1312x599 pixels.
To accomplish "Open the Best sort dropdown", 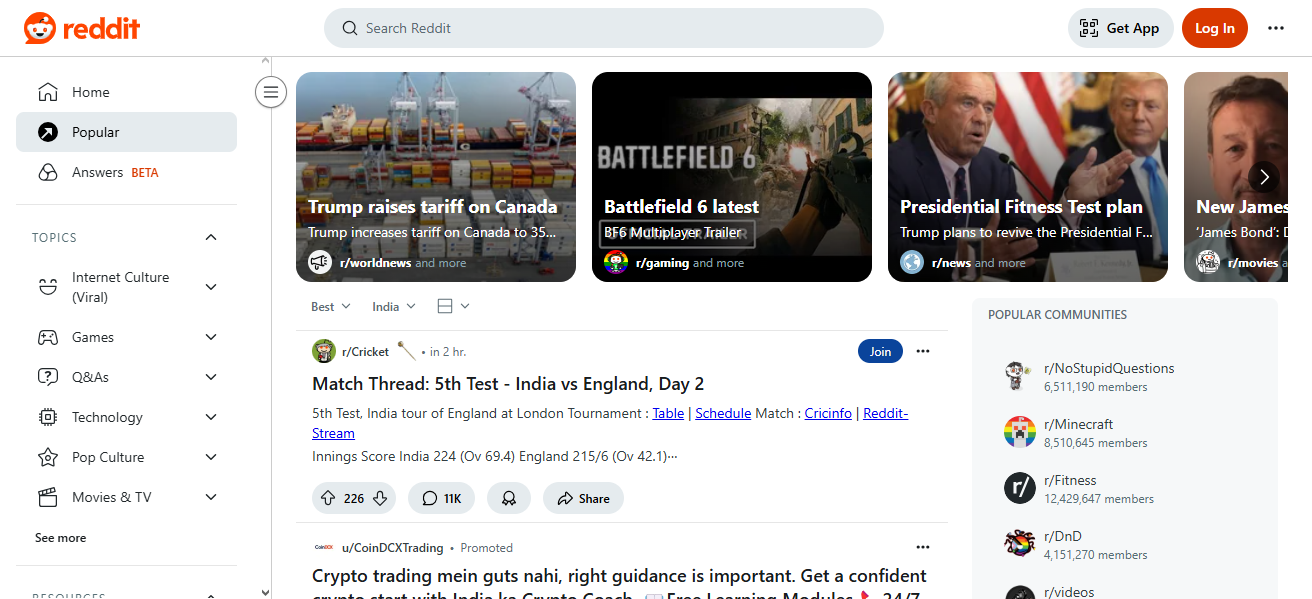I will pos(331,306).
